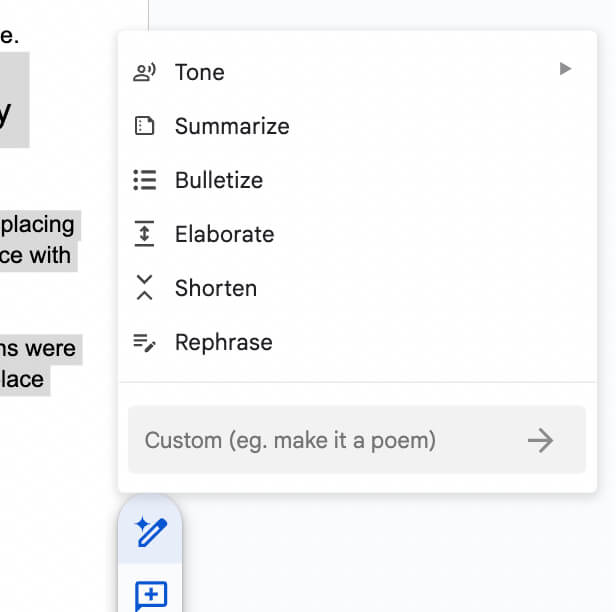The height and width of the screenshot is (612, 616).
Task: Click the Elaborate expand icon
Action: [x=145, y=234]
